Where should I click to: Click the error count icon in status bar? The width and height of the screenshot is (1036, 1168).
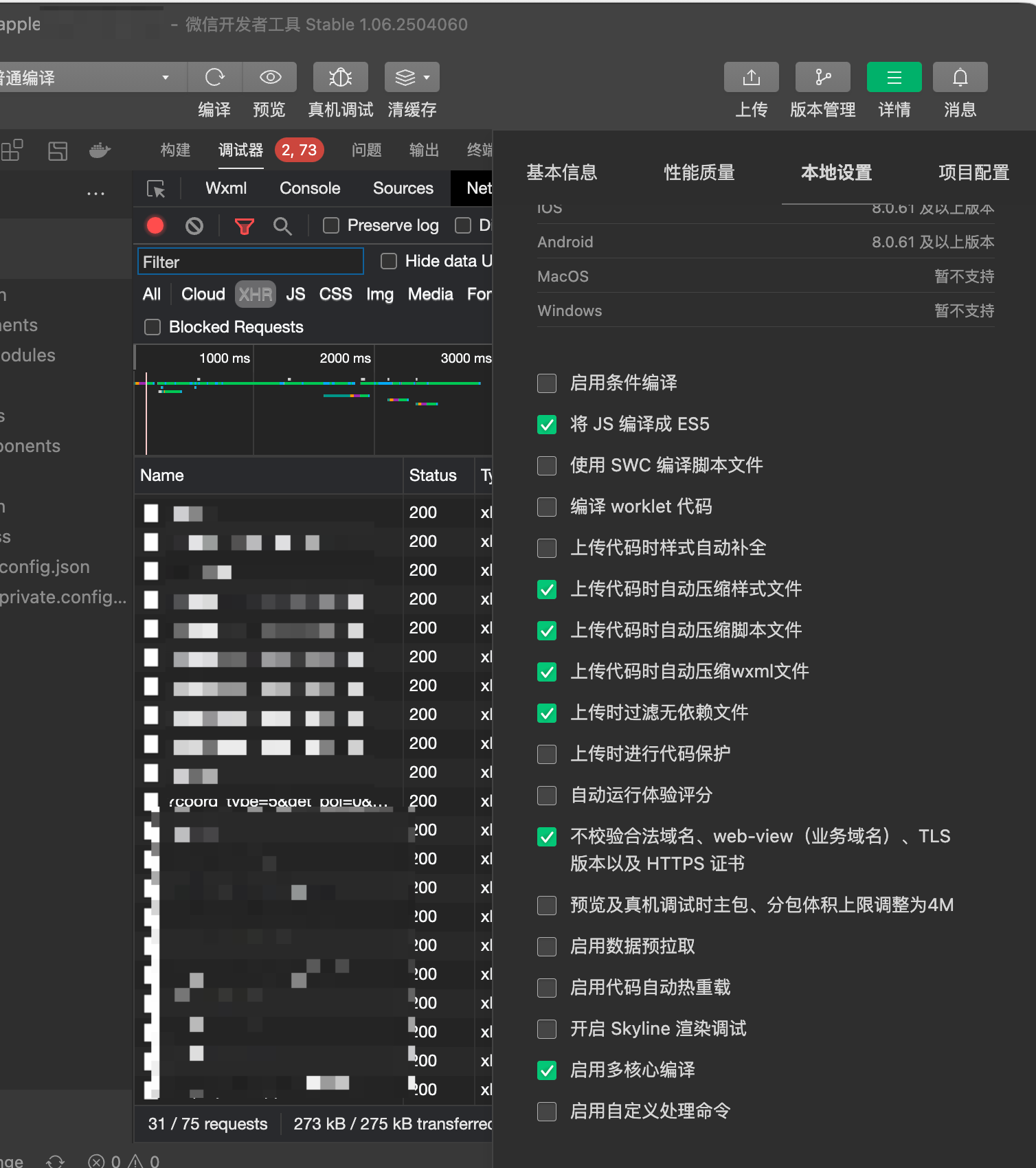[97, 1161]
